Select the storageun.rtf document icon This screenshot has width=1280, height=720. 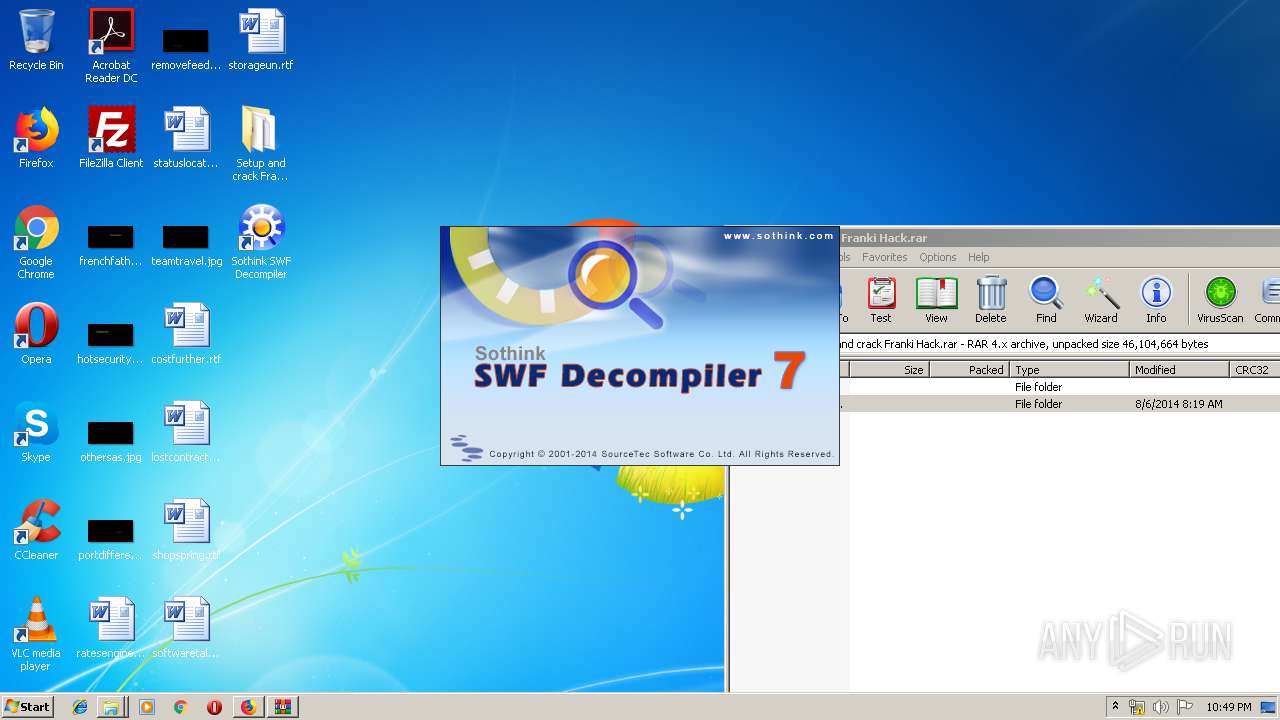coord(261,40)
